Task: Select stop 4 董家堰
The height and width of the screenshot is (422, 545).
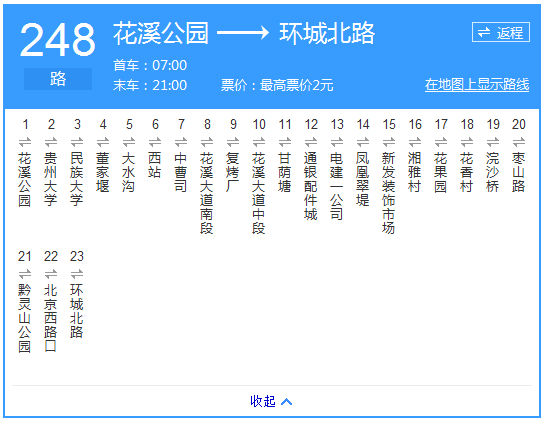Action: pyautogui.click(x=103, y=172)
